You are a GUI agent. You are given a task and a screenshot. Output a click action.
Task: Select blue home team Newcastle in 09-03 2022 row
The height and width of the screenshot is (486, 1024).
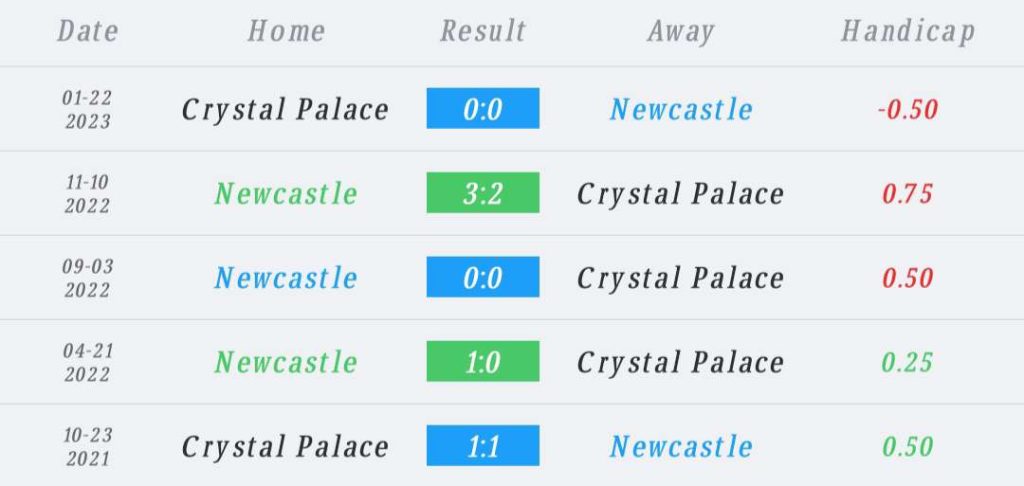pyautogui.click(x=286, y=278)
